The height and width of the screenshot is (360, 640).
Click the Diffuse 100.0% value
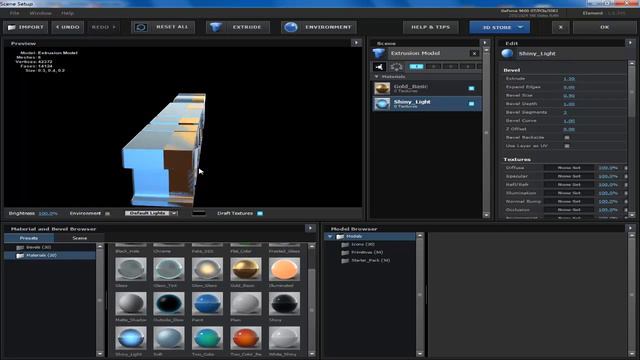coord(608,168)
